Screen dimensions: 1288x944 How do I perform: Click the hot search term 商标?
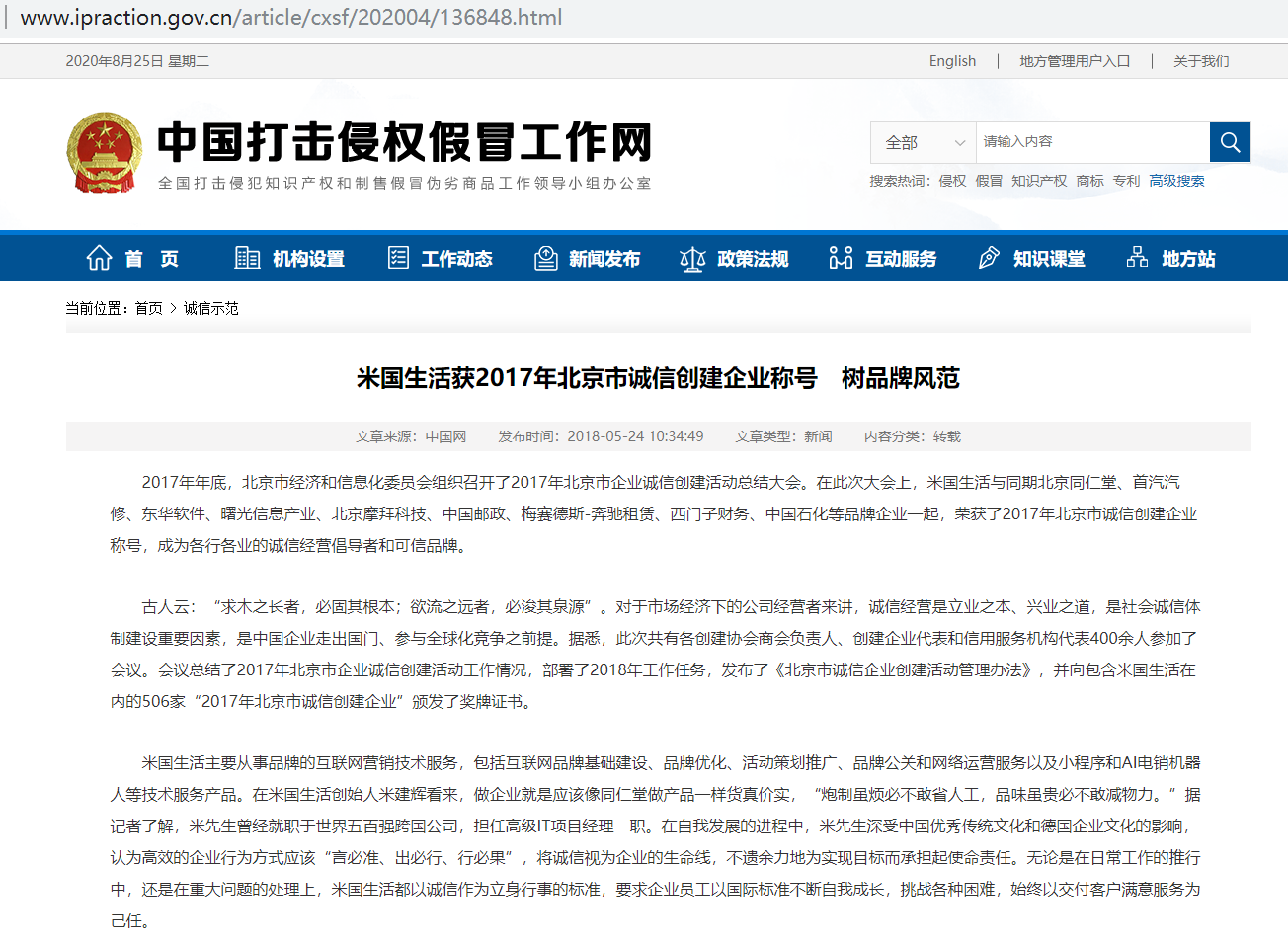pos(1090,181)
